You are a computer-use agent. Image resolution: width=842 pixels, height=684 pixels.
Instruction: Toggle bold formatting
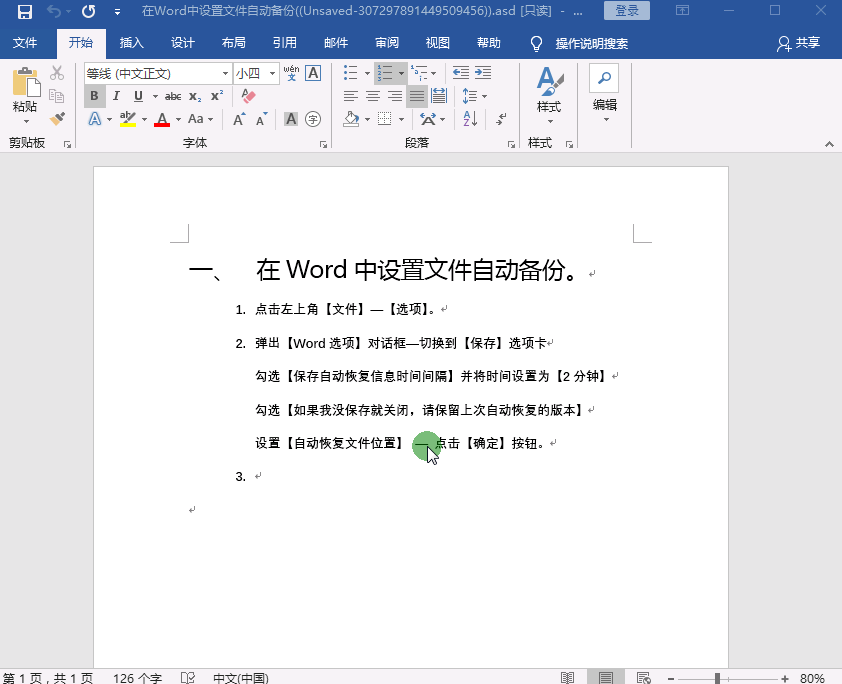coord(93,95)
